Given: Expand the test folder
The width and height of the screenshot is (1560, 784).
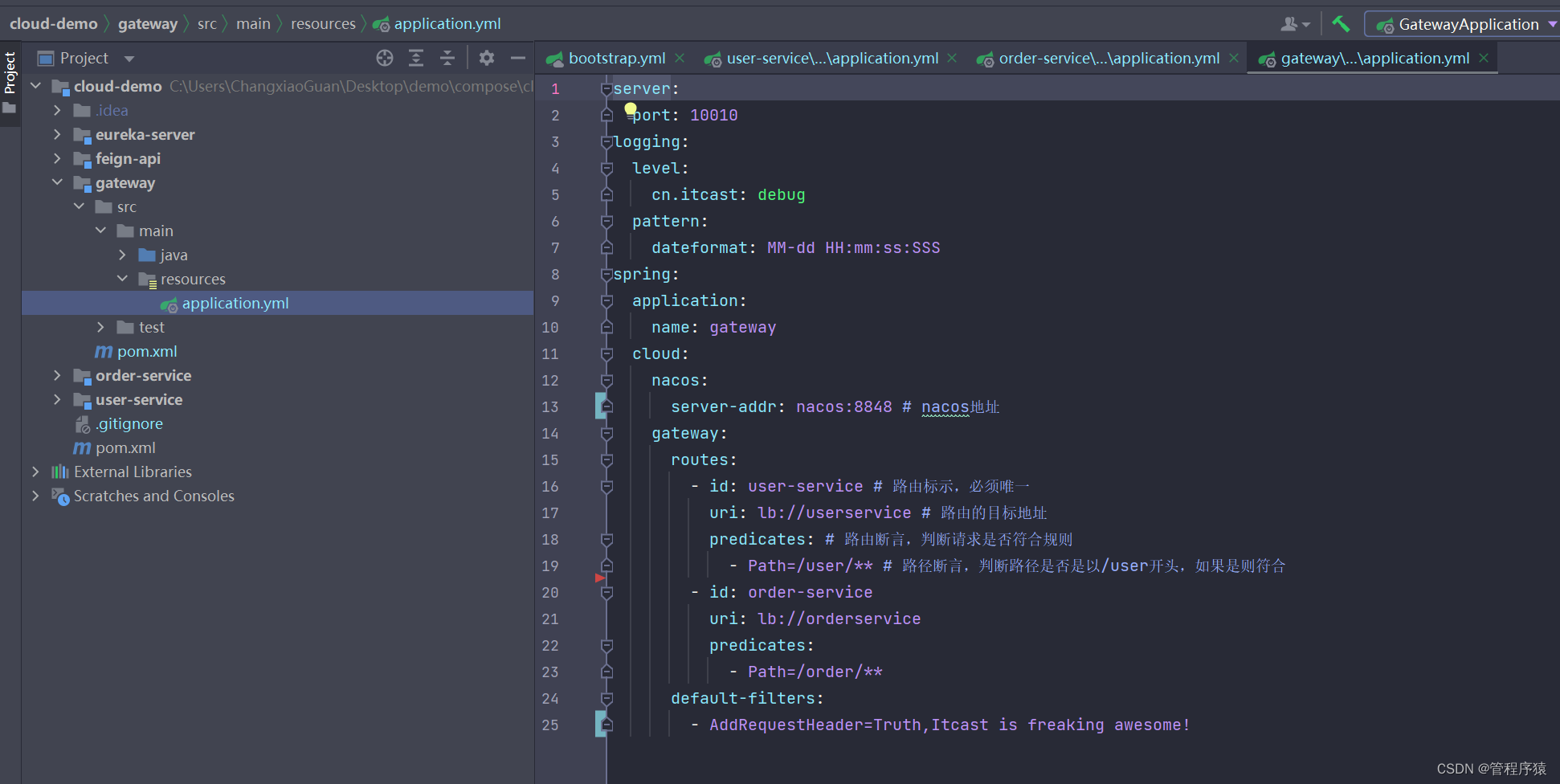Looking at the screenshot, I should coord(100,327).
